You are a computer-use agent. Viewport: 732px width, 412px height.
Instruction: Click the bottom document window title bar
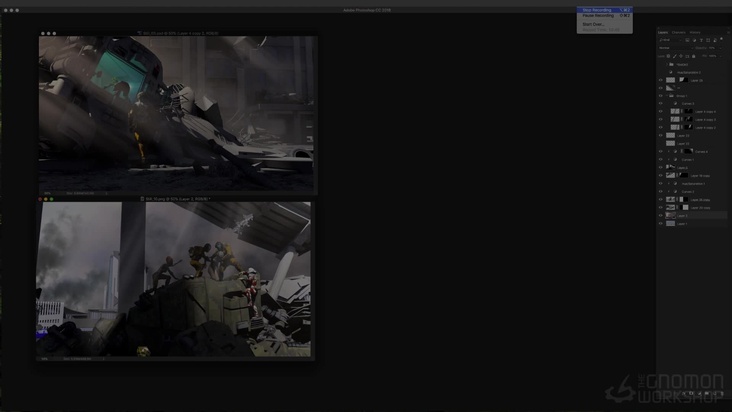[x=176, y=199]
